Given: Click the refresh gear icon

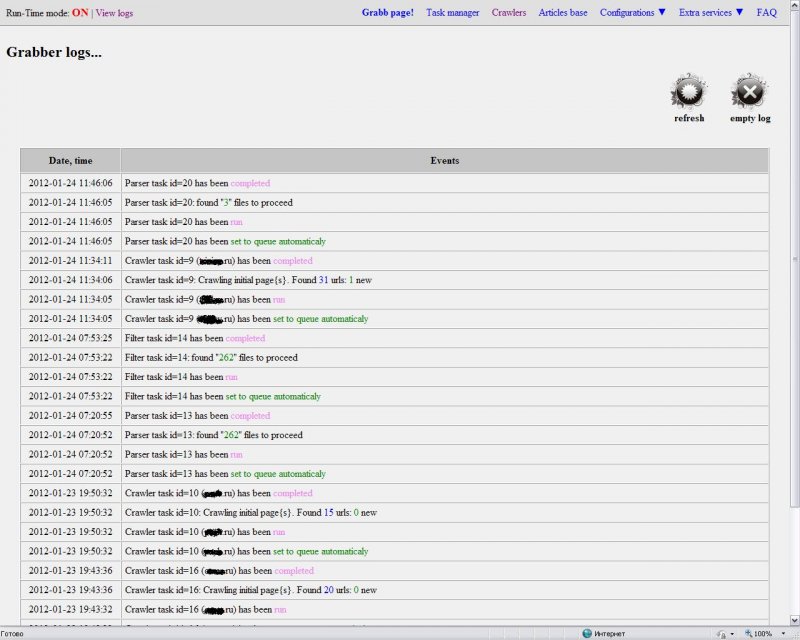Looking at the screenshot, I should click(x=688, y=92).
